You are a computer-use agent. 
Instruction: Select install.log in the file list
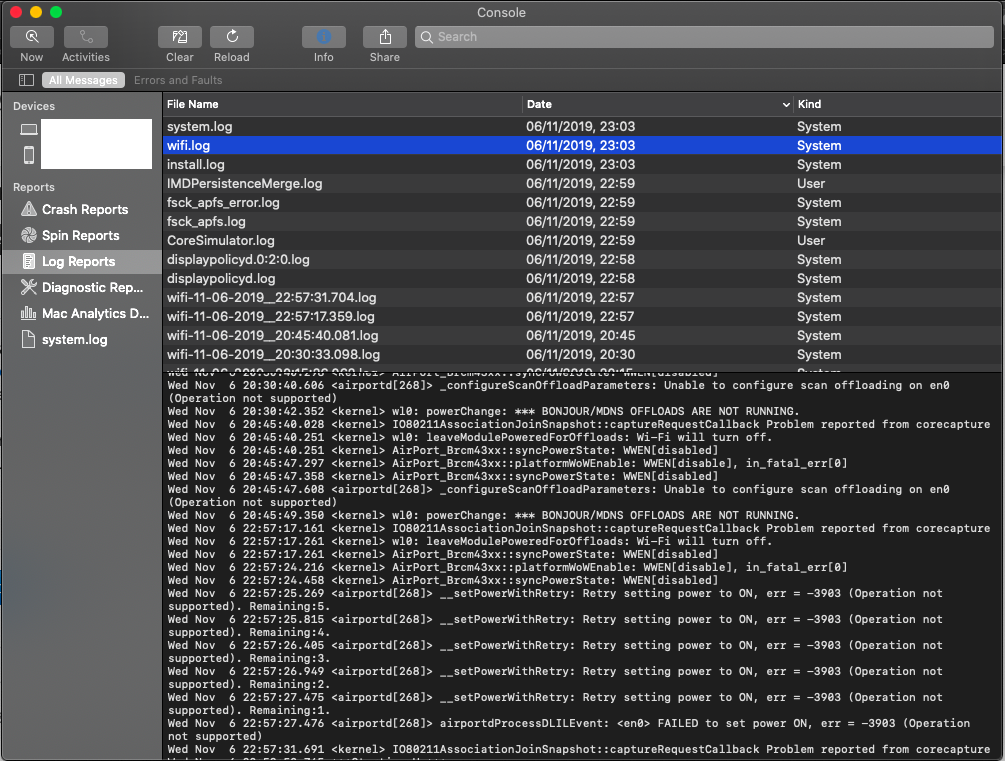point(196,165)
